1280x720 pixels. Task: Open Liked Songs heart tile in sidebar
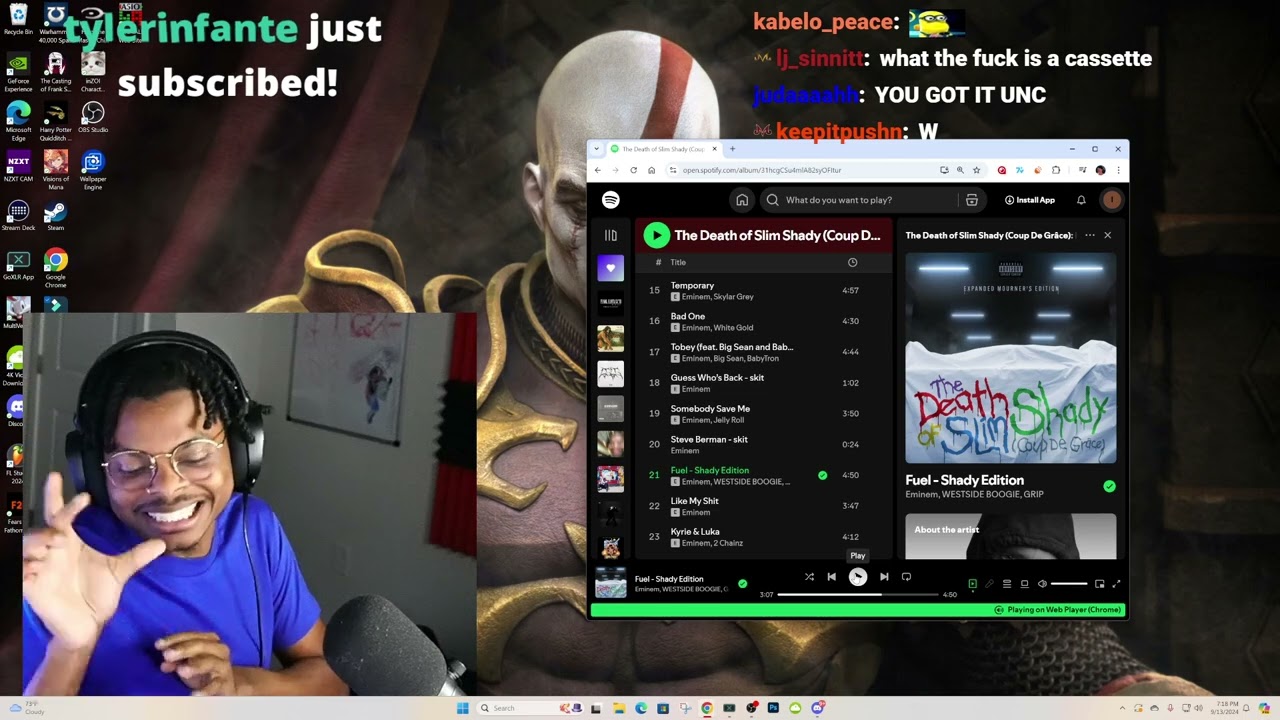pyautogui.click(x=610, y=268)
